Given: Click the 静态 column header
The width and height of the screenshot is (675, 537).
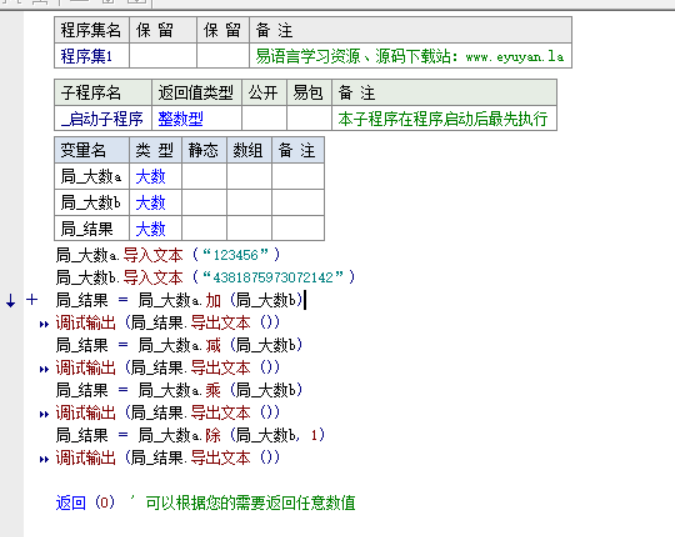Looking at the screenshot, I should click(204, 150).
